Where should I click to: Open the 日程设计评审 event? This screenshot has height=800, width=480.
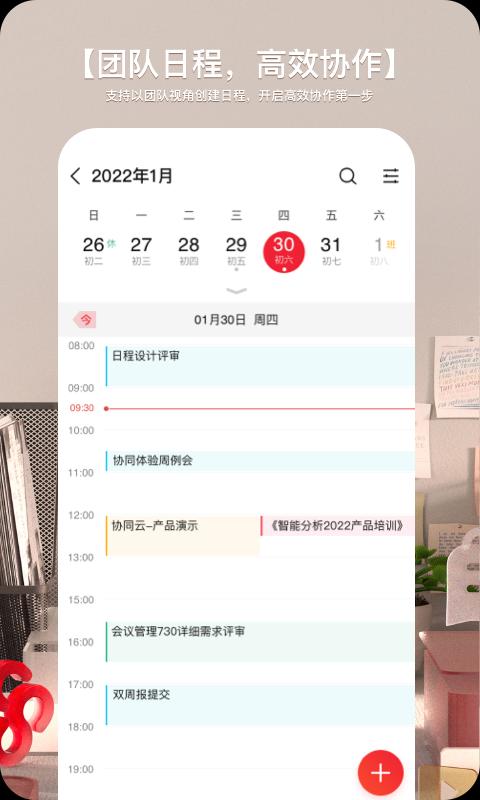point(260,366)
